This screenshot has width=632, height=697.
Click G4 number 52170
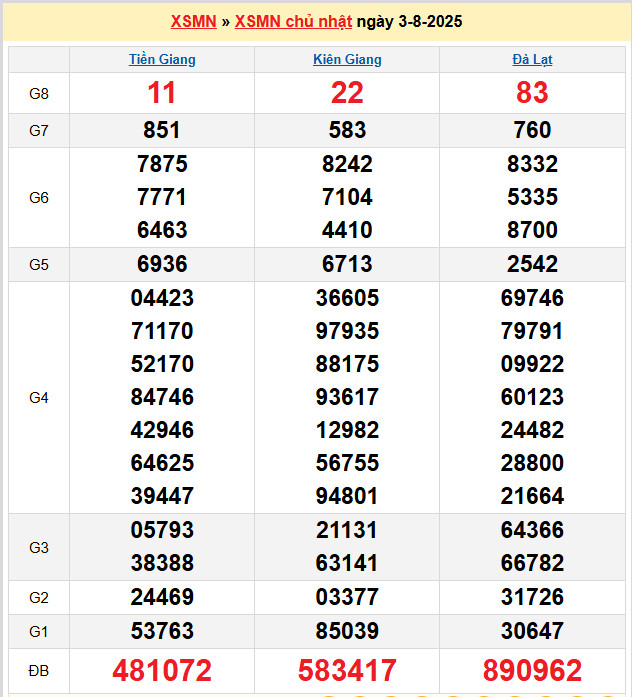[x=162, y=364]
